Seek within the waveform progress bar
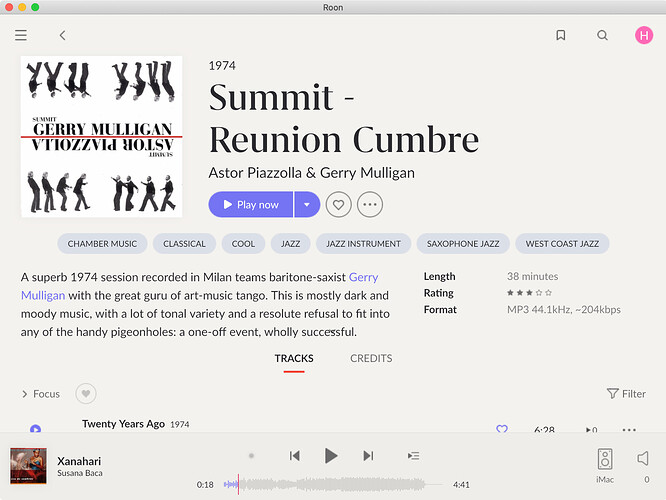The image size is (666, 500). click(333, 484)
